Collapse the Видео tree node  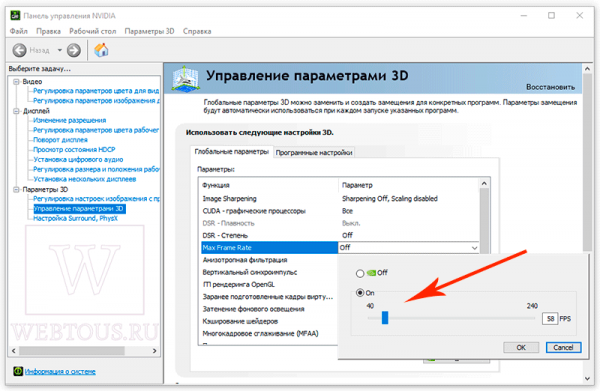[16, 81]
